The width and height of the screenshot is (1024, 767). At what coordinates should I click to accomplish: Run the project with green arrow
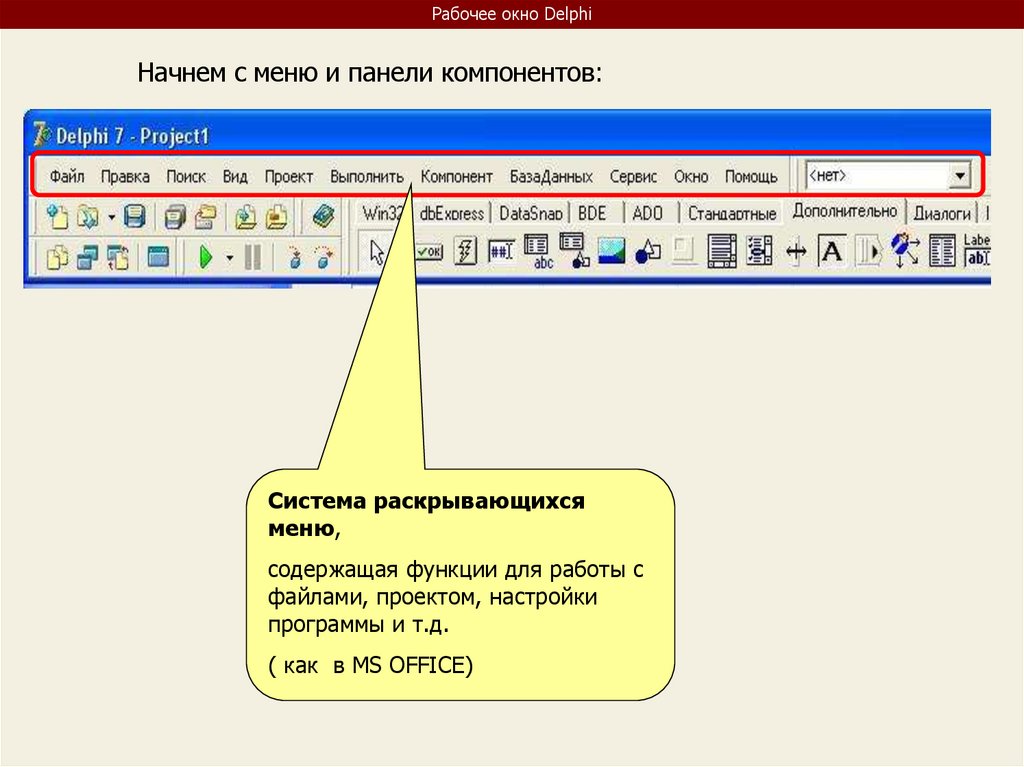tap(206, 257)
